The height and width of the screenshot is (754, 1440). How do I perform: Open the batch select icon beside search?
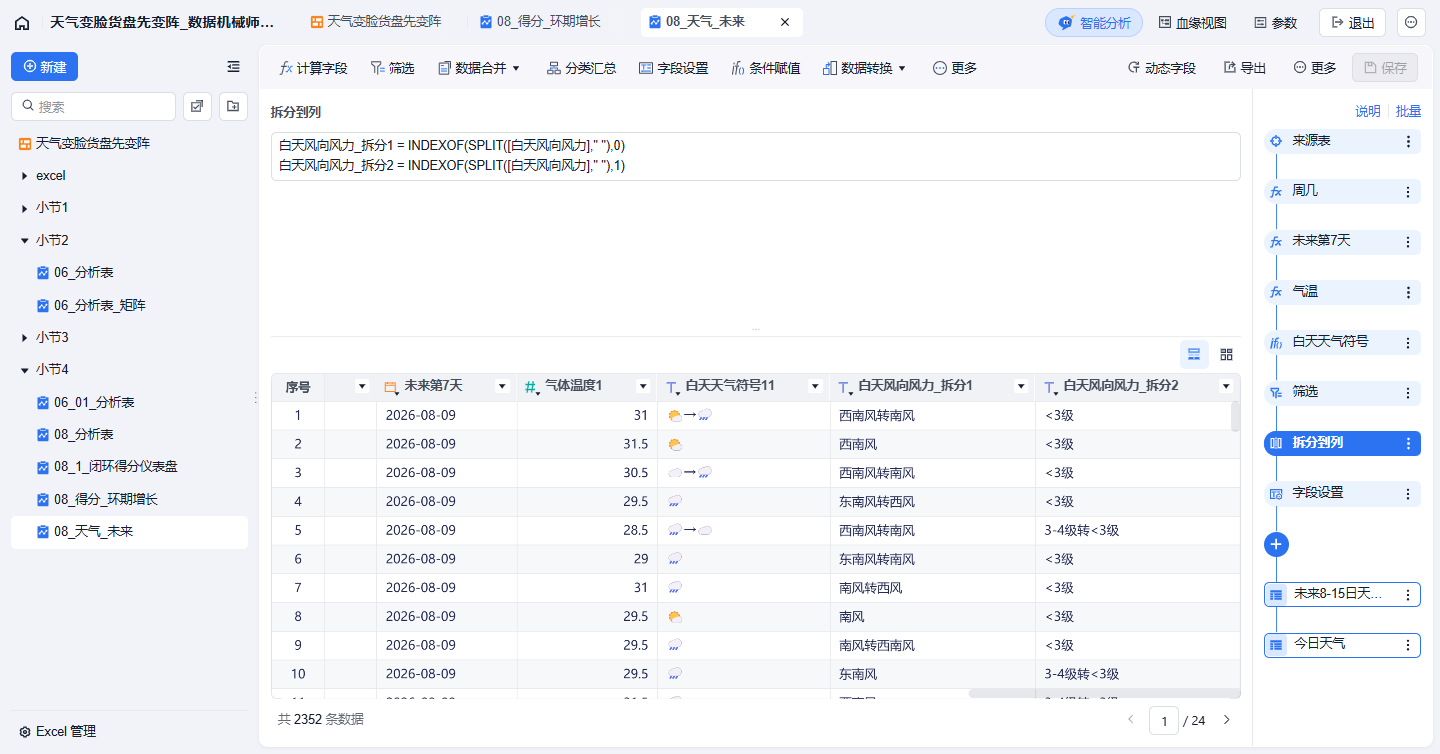click(197, 106)
